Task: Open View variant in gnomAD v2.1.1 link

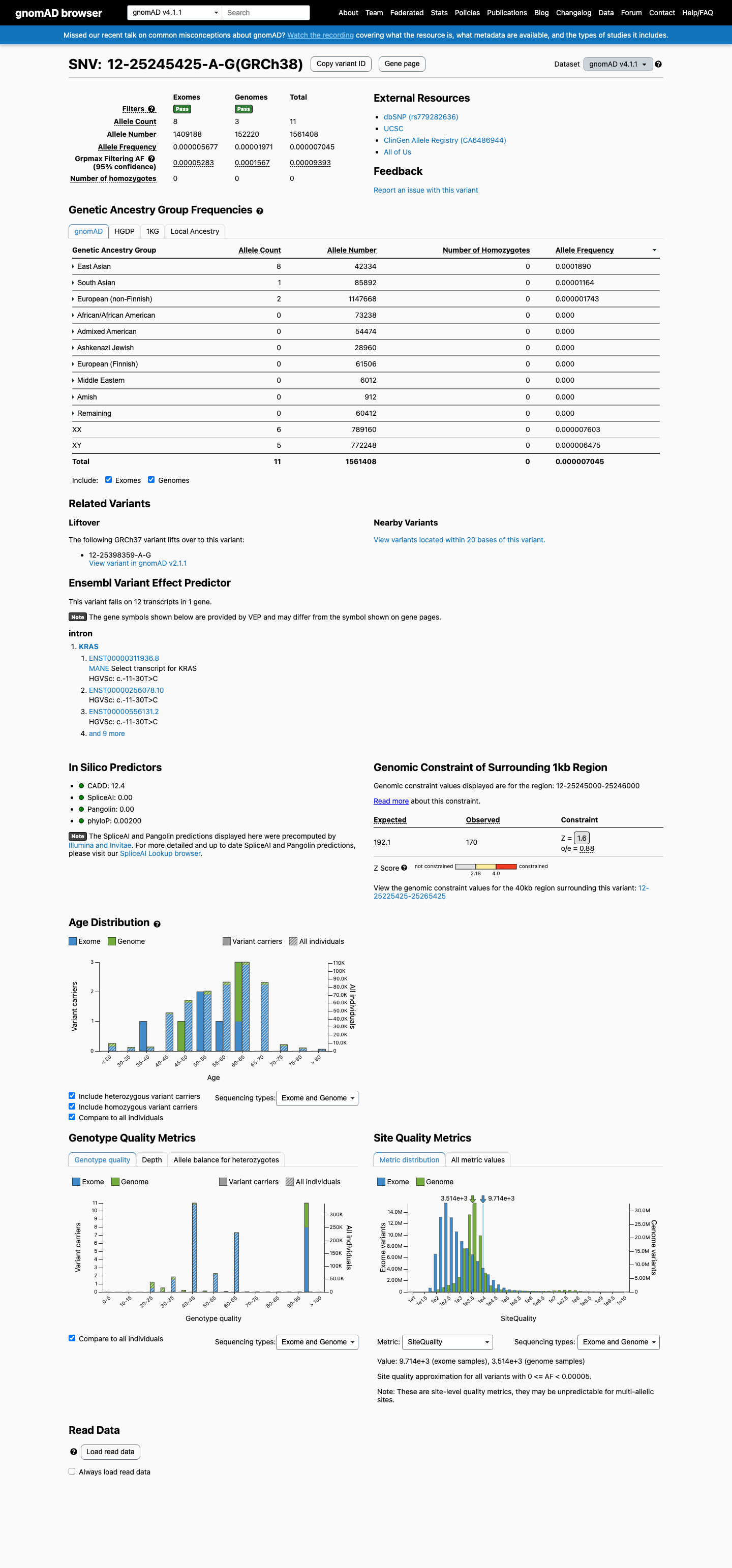Action: 138,563
